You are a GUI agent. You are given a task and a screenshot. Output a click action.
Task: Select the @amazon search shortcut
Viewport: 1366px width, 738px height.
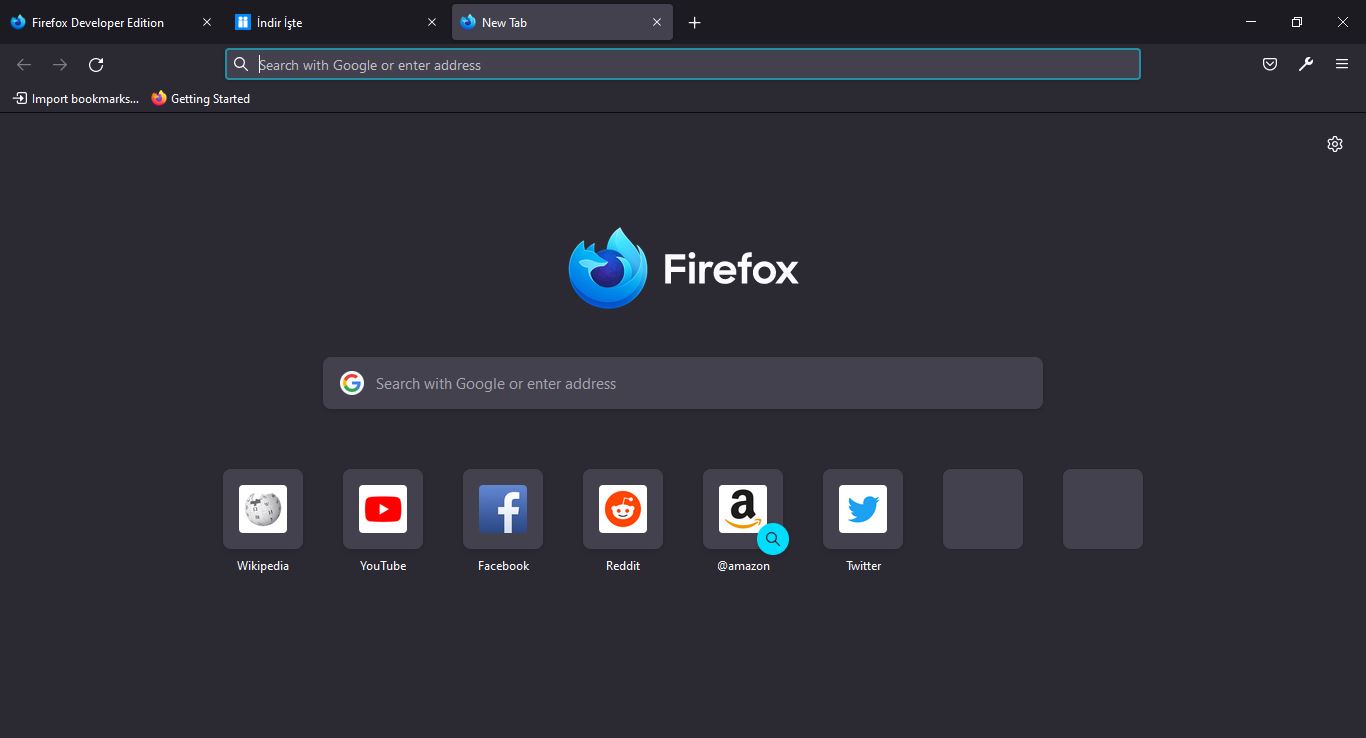pos(743,509)
